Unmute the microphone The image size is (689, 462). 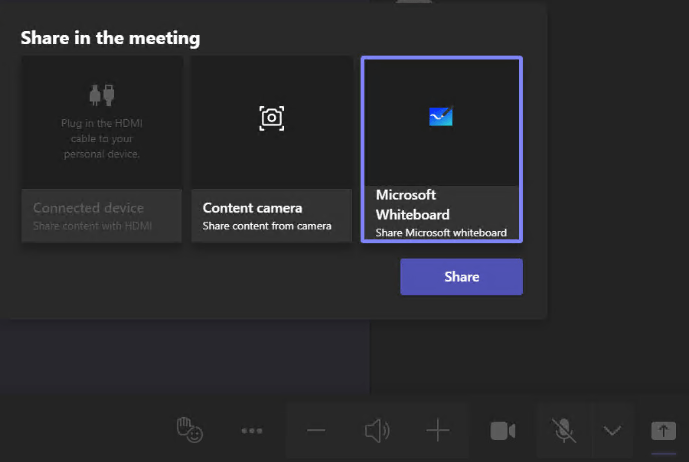click(x=564, y=431)
